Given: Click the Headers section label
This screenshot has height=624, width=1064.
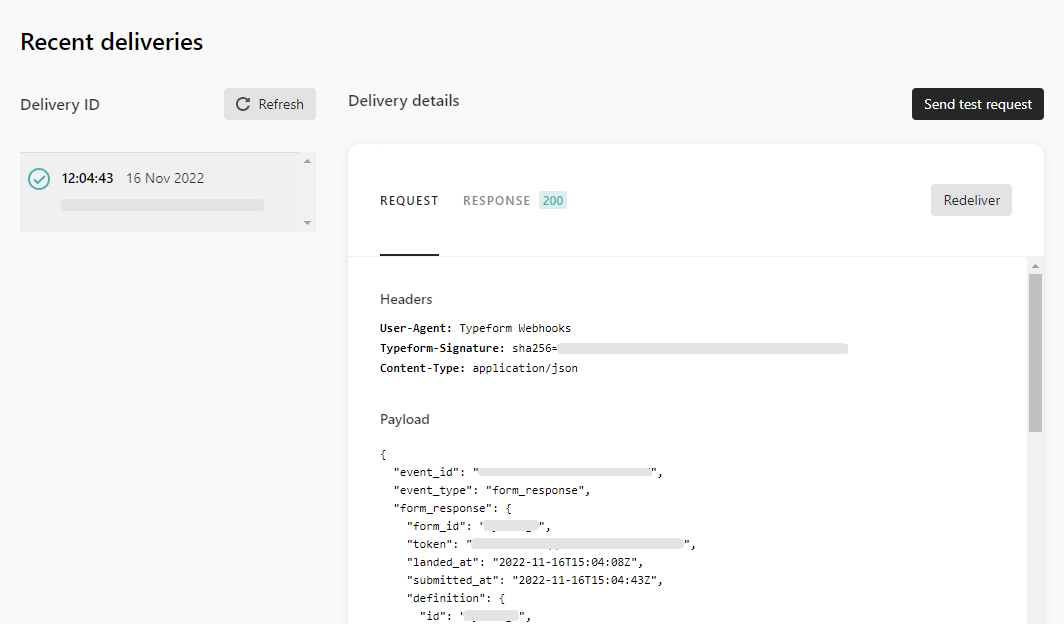Looking at the screenshot, I should (404, 298).
